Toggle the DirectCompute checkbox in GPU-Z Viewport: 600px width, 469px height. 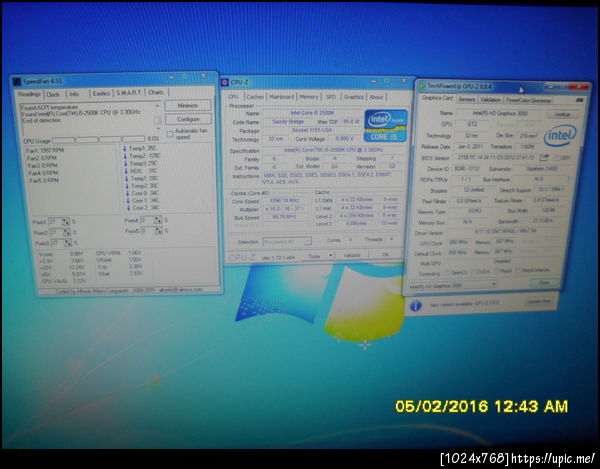(x=518, y=270)
